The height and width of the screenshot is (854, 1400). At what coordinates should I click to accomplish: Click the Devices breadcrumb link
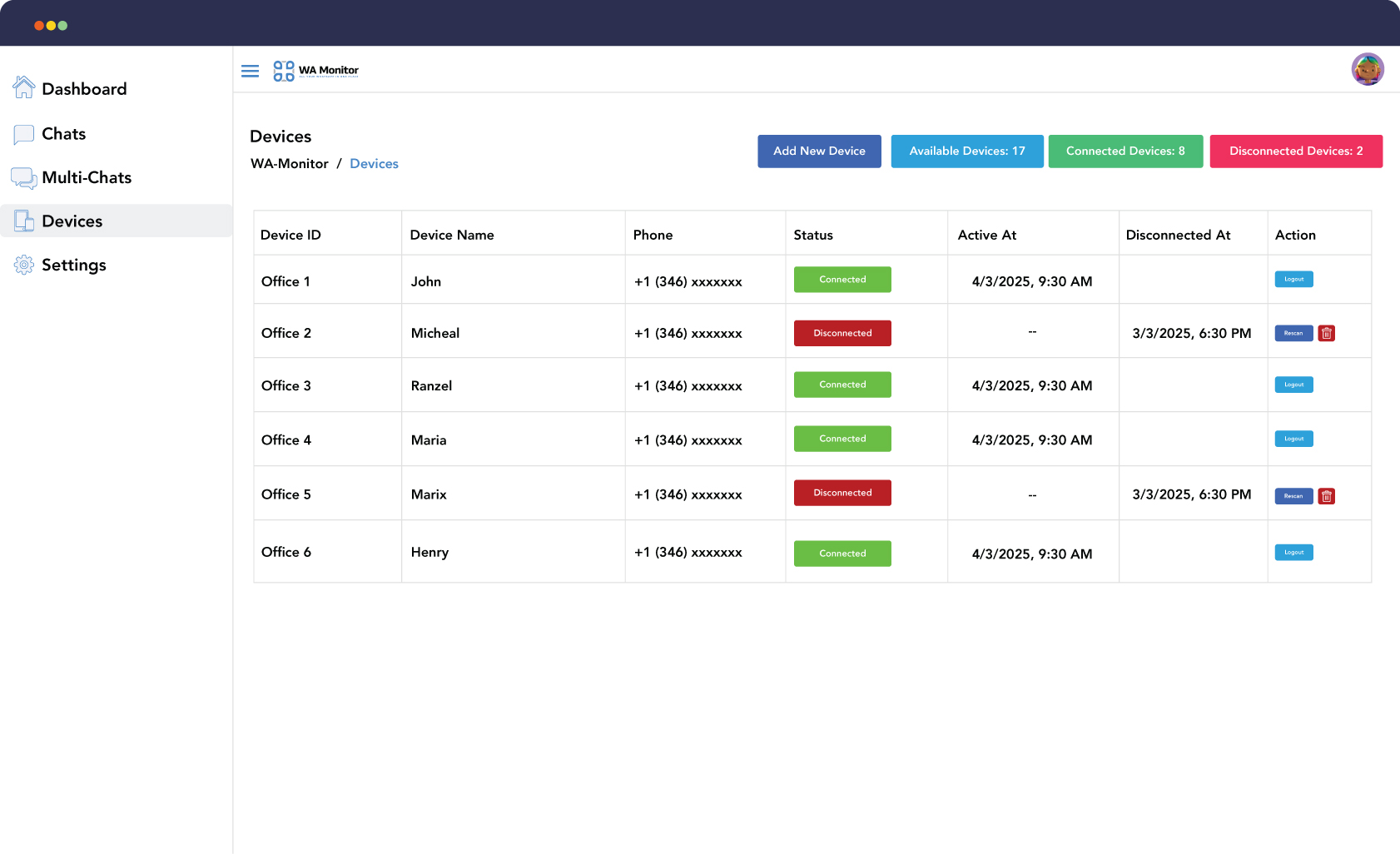click(x=374, y=164)
